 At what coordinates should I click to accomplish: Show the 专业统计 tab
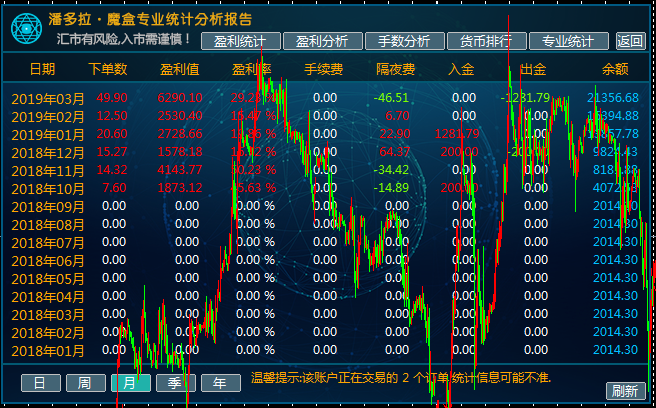click(569, 41)
